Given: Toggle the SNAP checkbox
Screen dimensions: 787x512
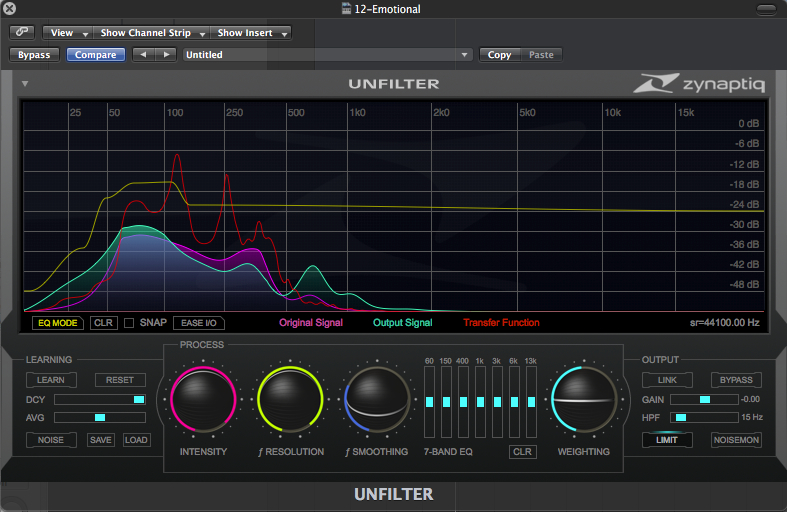Looking at the screenshot, I should 129,323.
